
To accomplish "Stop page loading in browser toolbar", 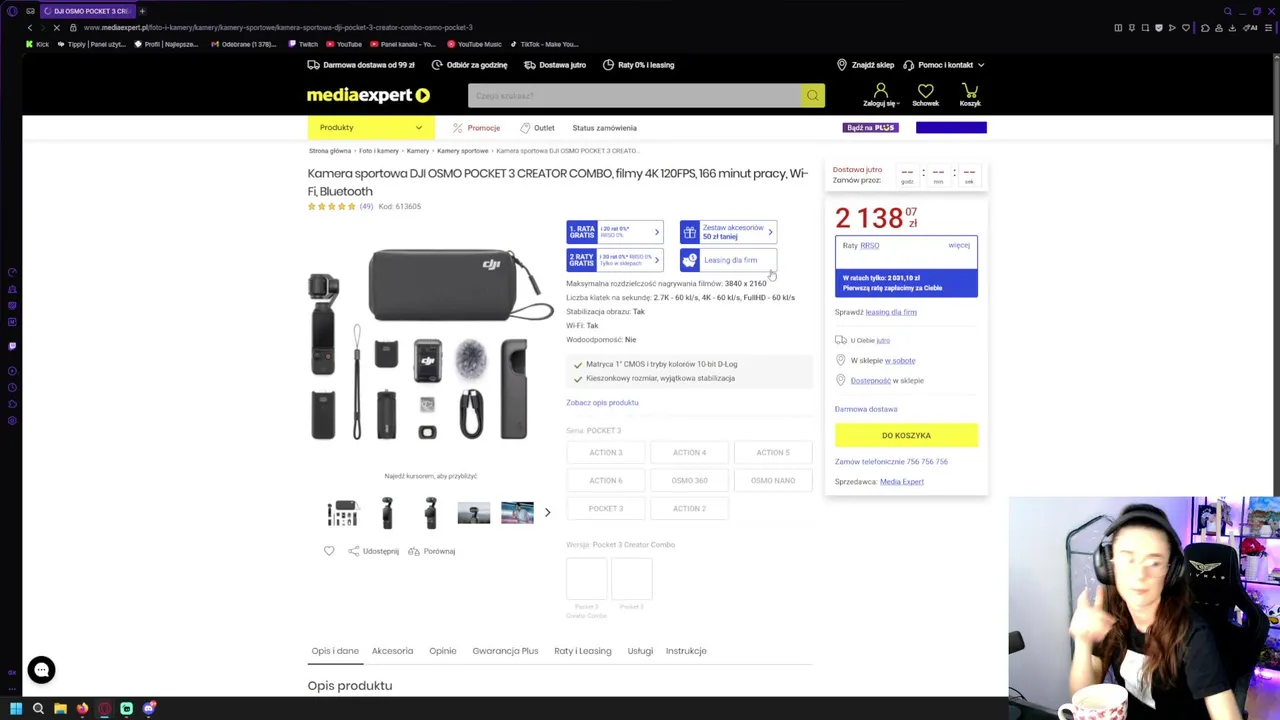I will pyautogui.click(x=56, y=28).
